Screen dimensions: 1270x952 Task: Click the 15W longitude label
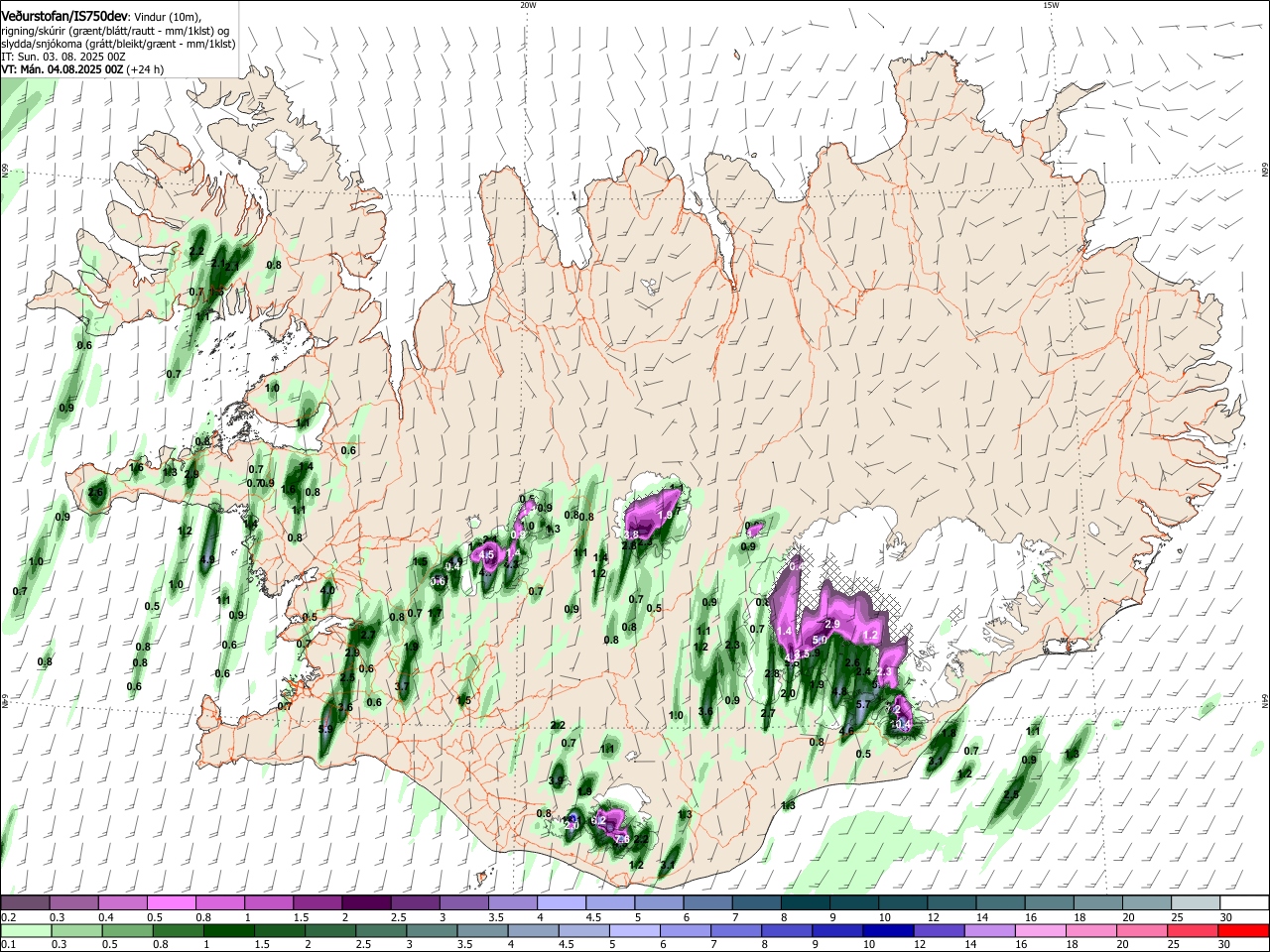click(1051, 5)
